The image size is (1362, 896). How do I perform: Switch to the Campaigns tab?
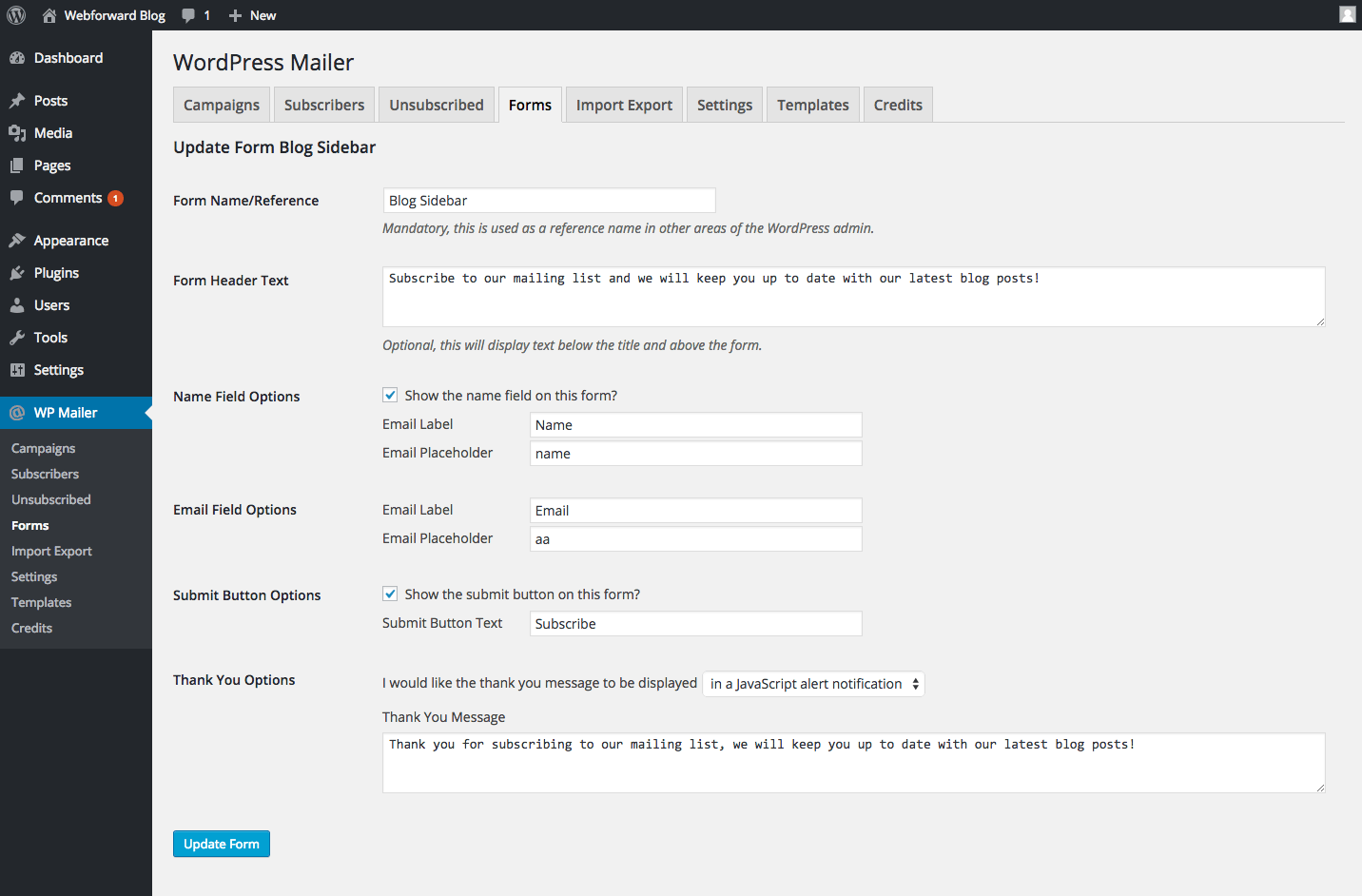pyautogui.click(x=222, y=105)
